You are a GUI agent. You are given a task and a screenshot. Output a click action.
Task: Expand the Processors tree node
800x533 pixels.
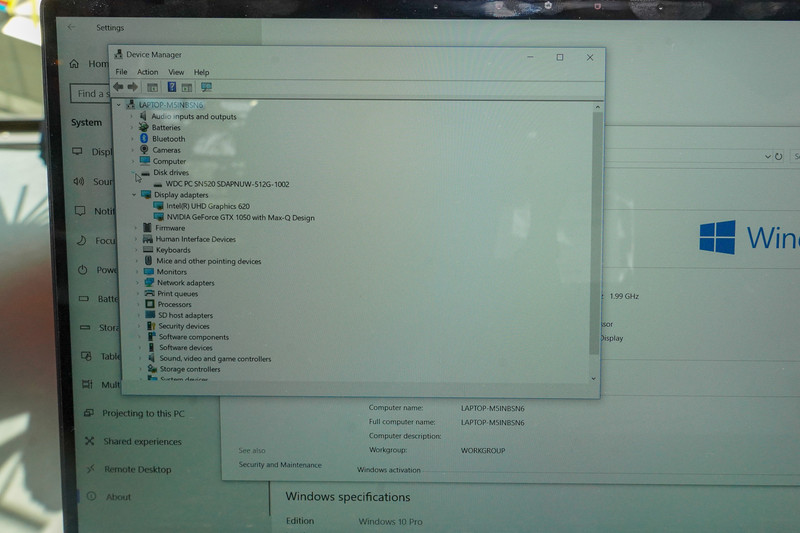(x=139, y=304)
